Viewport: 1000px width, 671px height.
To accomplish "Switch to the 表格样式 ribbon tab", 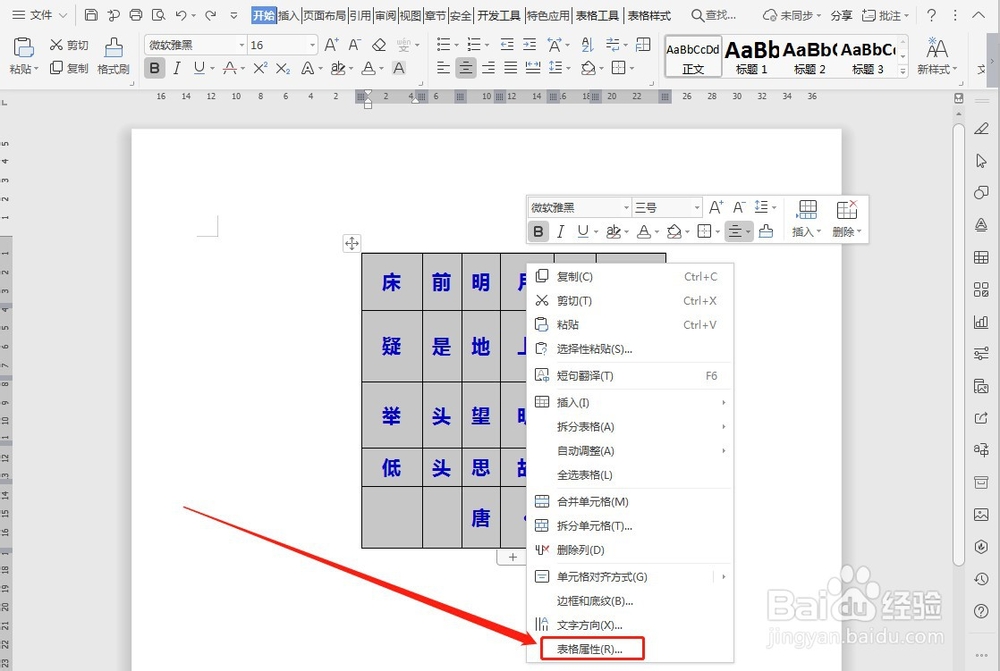I will [649, 15].
